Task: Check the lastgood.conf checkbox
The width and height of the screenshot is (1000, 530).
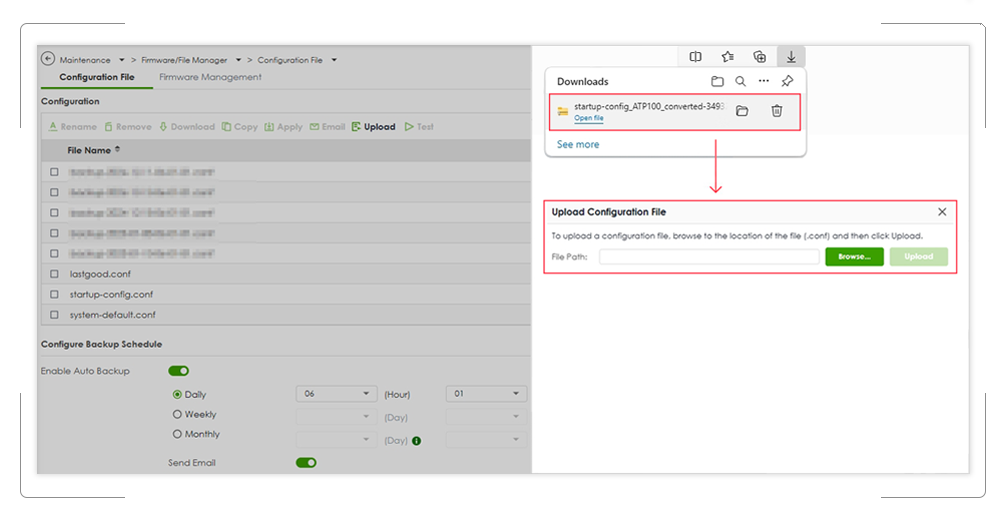Action: (x=54, y=274)
